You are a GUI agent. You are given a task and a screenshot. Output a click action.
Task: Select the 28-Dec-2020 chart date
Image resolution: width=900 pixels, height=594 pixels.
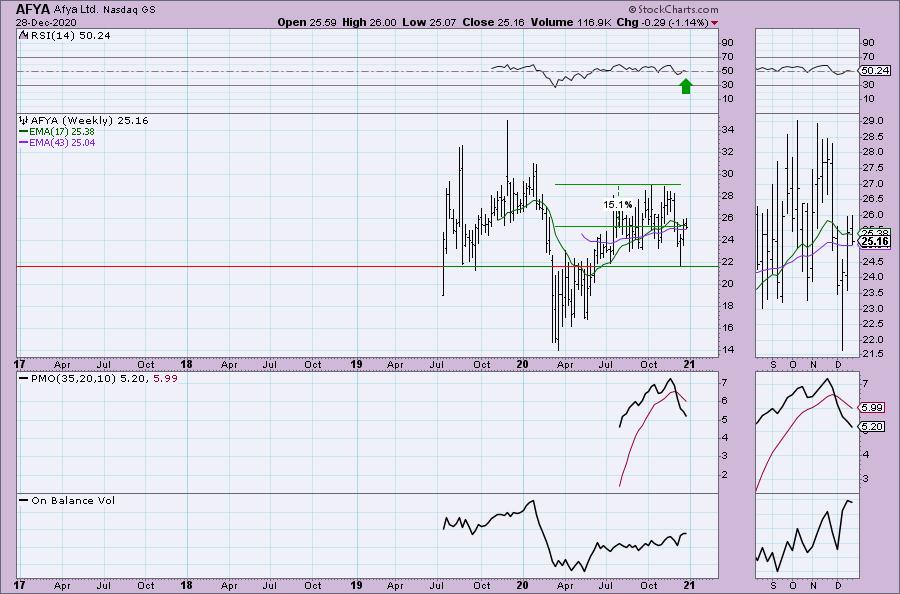point(46,22)
